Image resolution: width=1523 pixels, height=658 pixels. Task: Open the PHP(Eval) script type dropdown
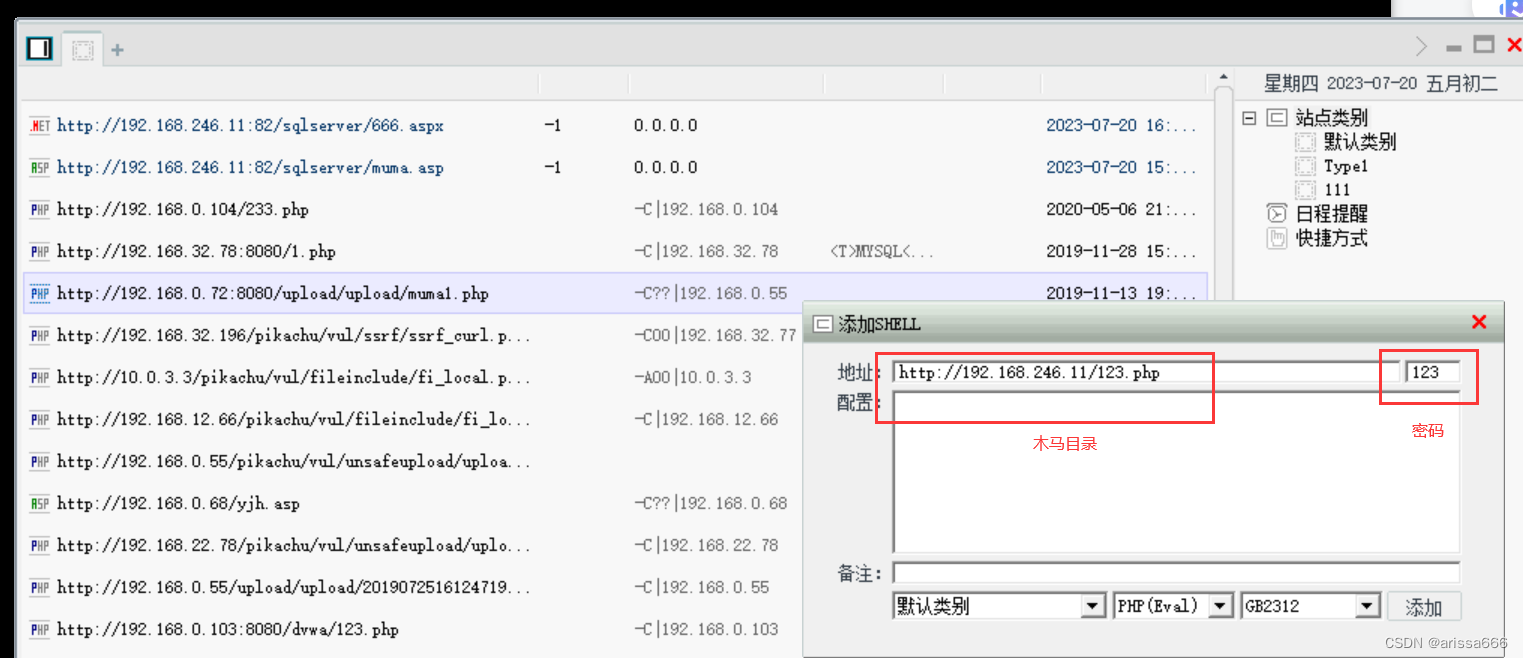(1220, 605)
